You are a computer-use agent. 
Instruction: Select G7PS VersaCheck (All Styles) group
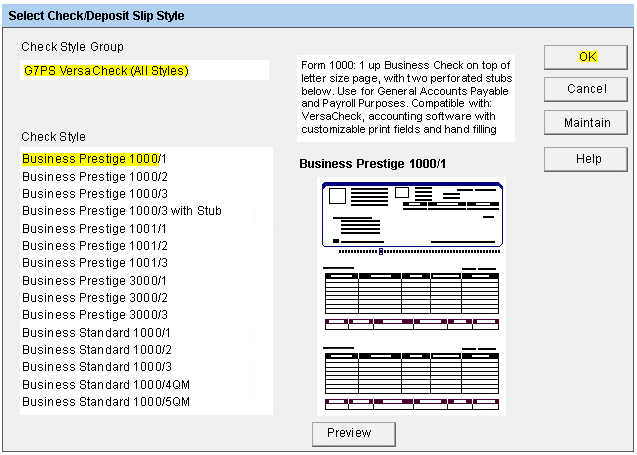click(x=144, y=70)
